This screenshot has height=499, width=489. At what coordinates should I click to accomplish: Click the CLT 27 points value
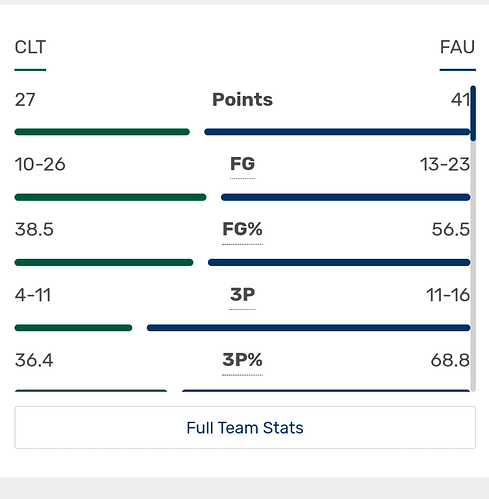(25, 100)
